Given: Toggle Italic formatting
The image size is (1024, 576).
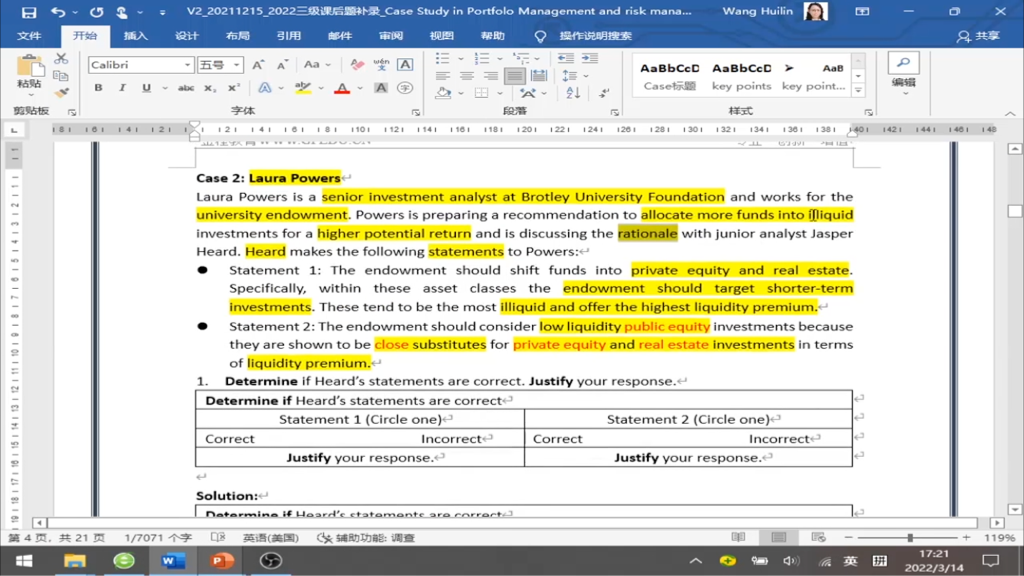Looking at the screenshot, I should [x=122, y=88].
